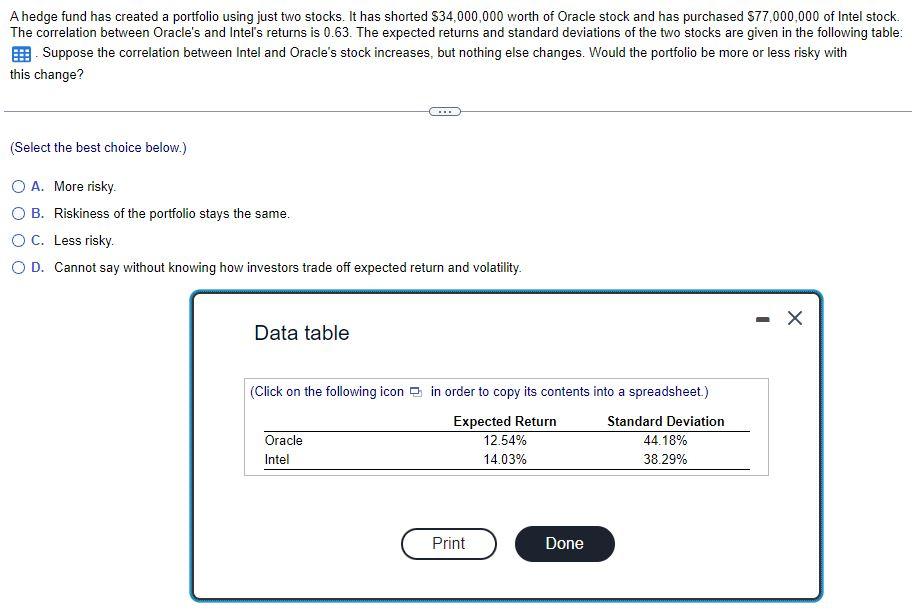Click the Expected Return column header

click(504, 421)
